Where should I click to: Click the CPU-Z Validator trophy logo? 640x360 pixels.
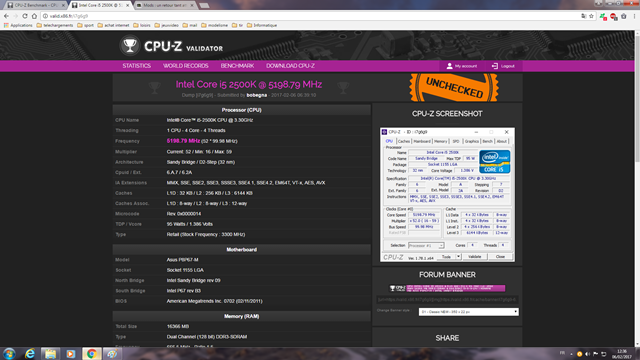tap(130, 46)
